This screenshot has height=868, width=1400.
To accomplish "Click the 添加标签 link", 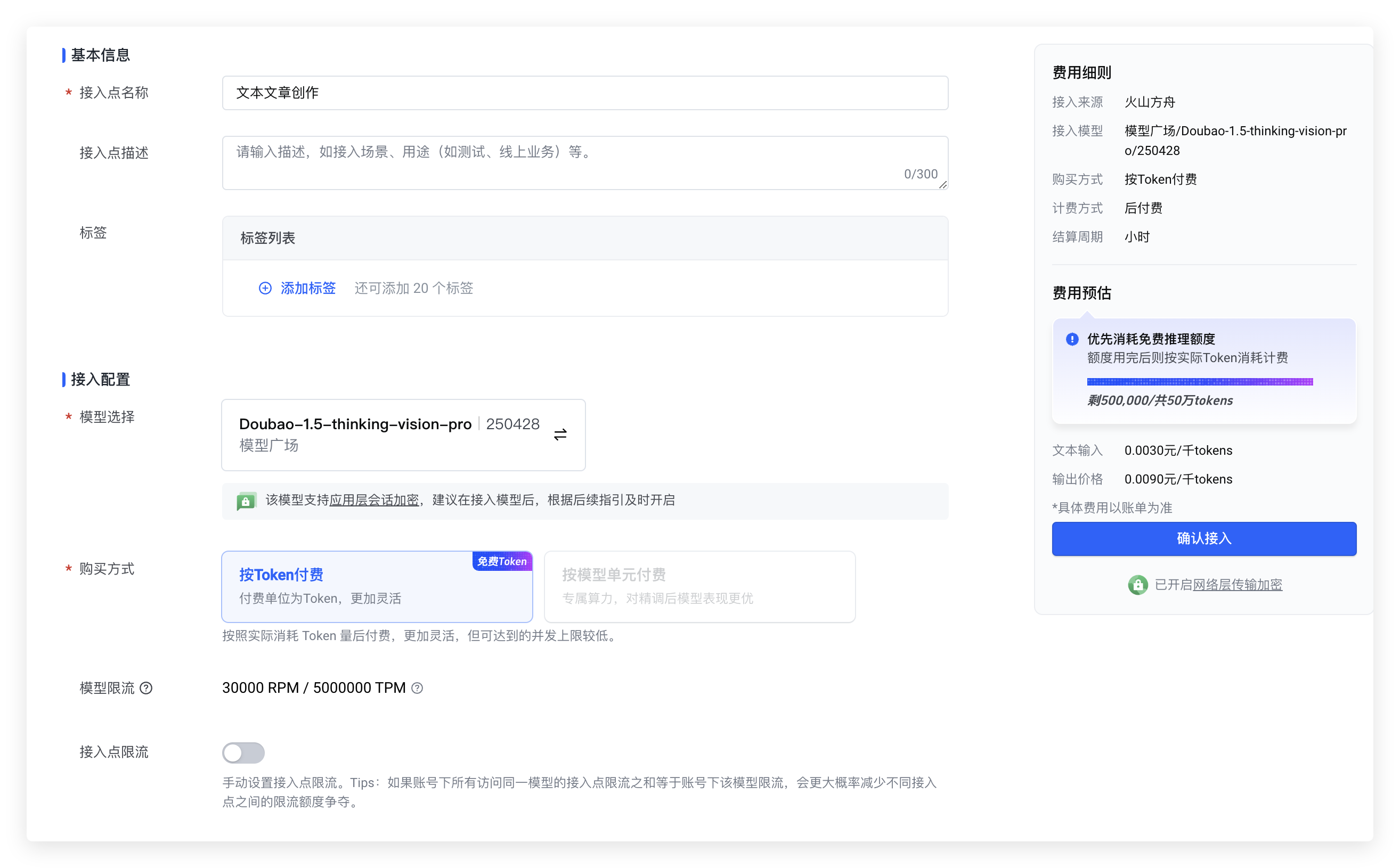I will point(308,288).
